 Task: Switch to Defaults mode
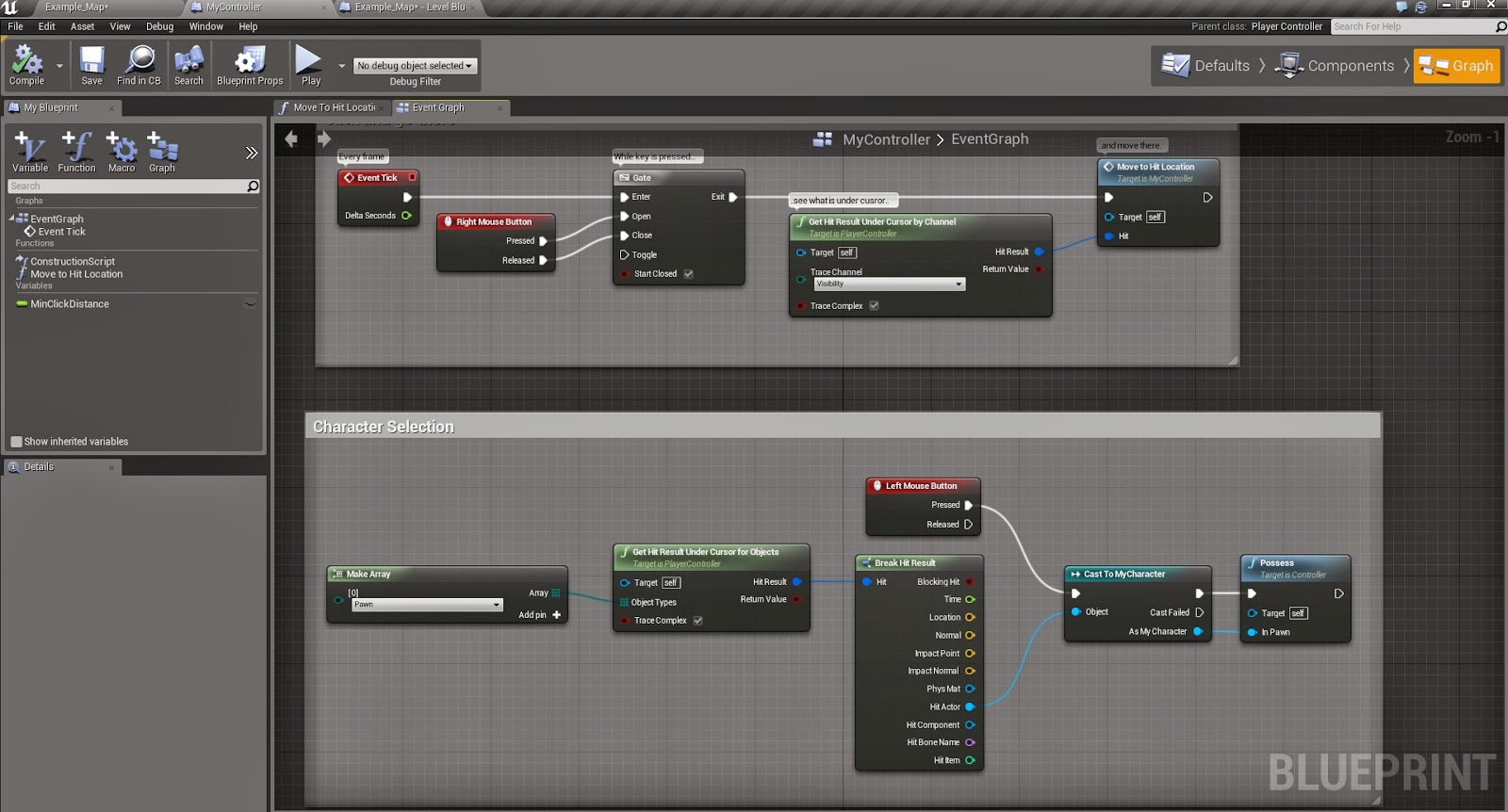1205,66
